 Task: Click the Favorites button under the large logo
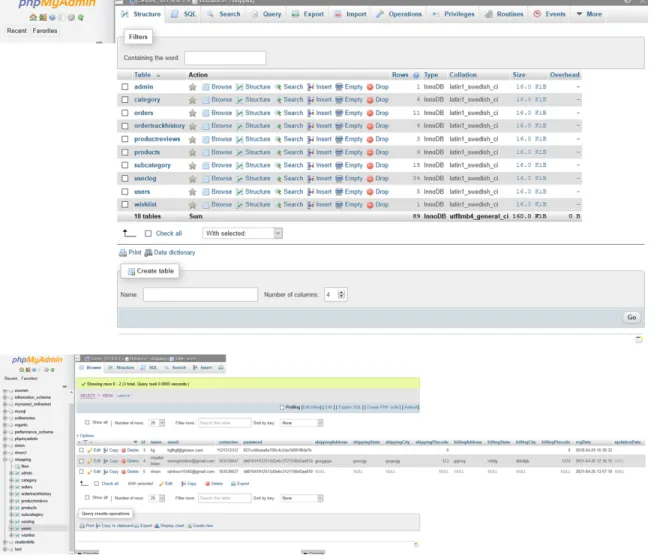coord(45,31)
